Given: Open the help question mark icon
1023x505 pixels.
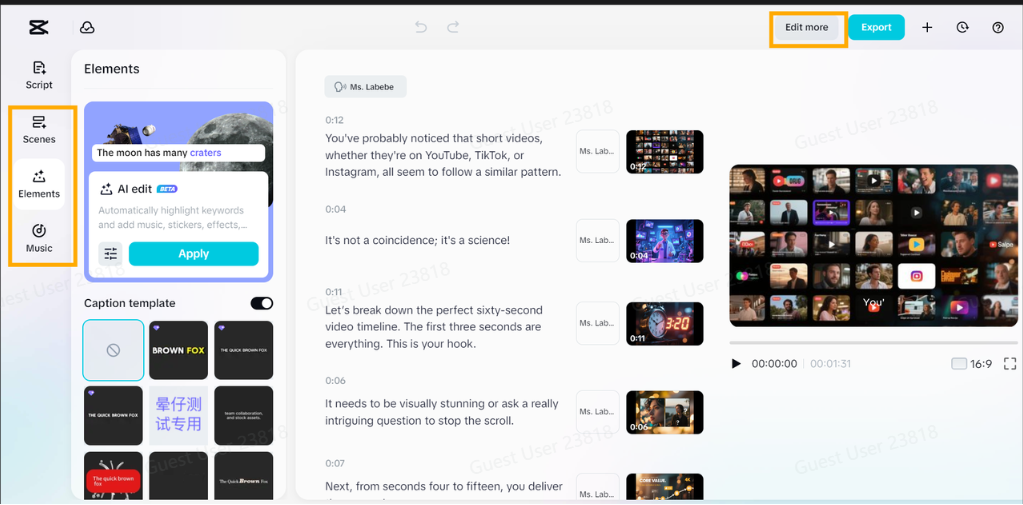Looking at the screenshot, I should coord(997,28).
